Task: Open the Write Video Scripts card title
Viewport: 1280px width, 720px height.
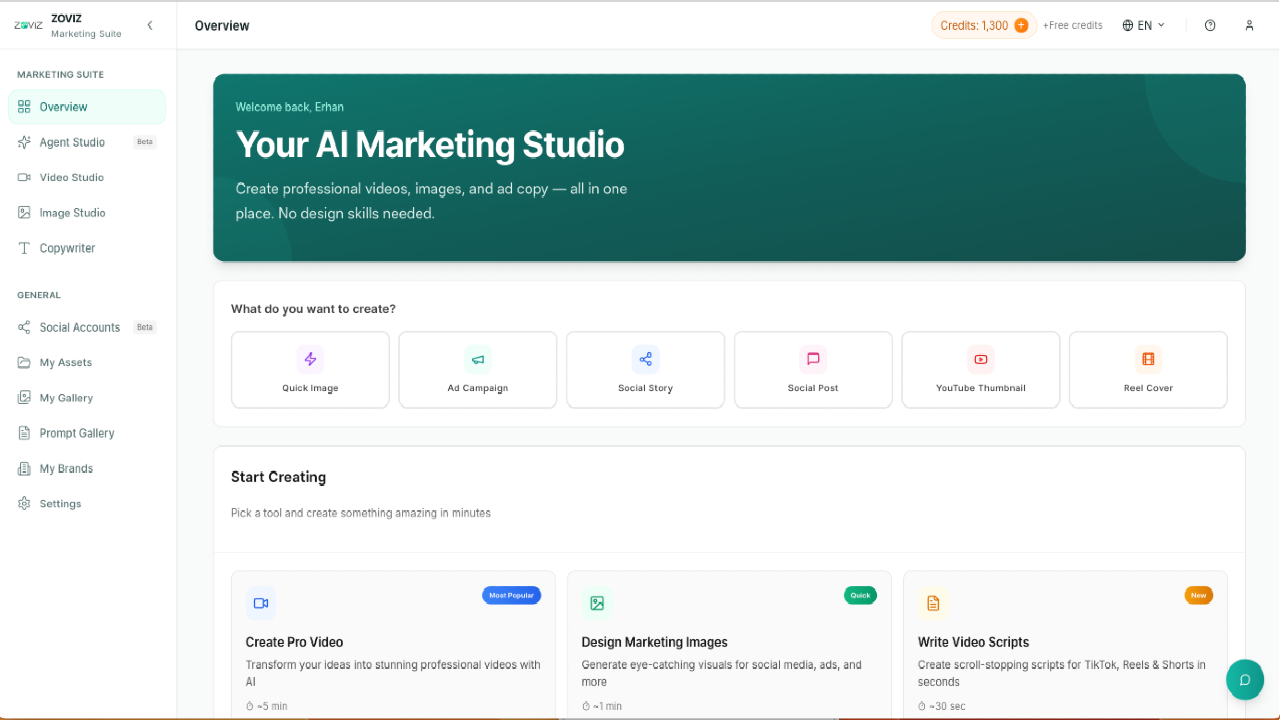Action: pyautogui.click(x=973, y=642)
